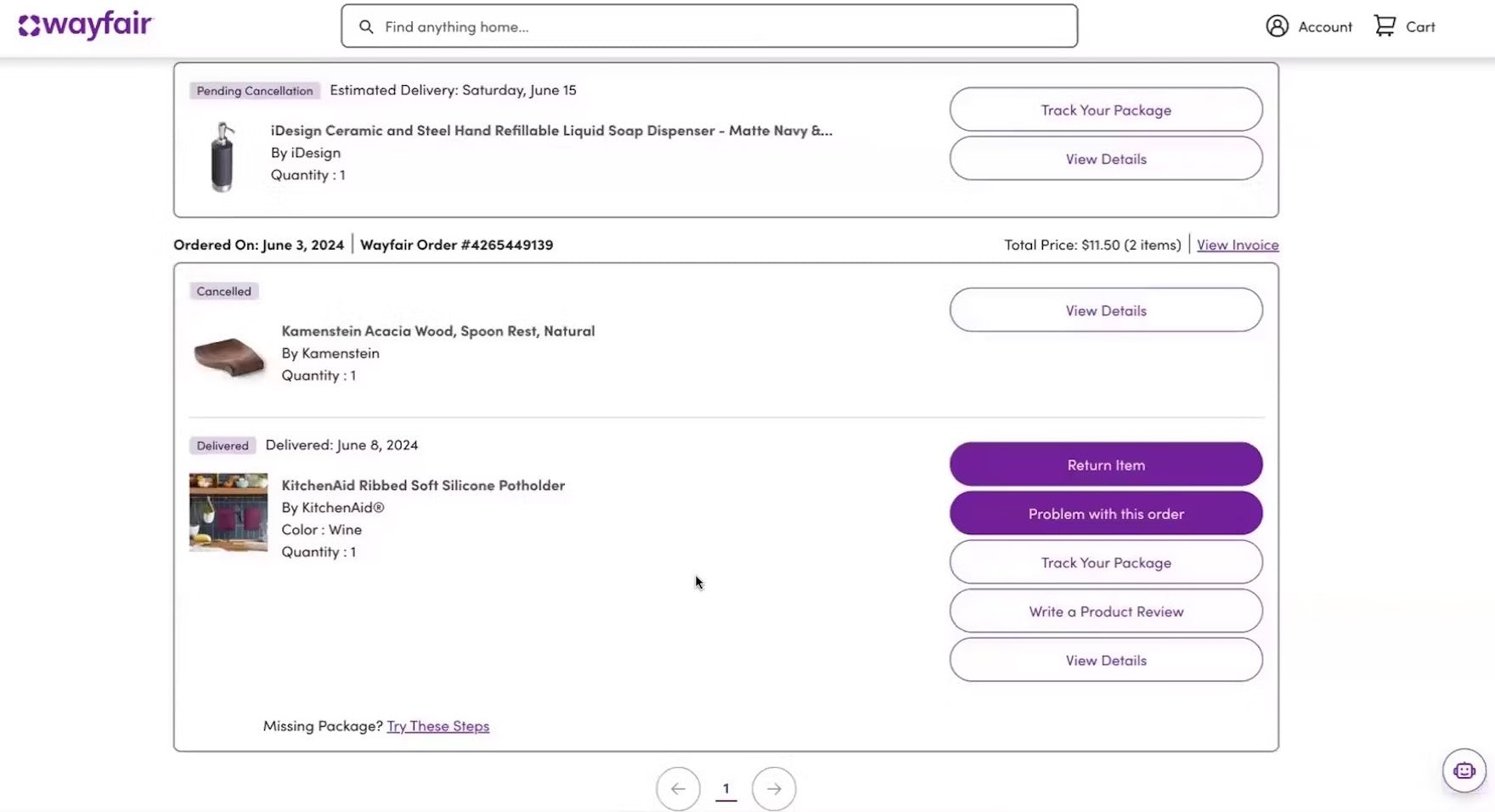Click the soap dispenser product image
1495x812 pixels.
pos(223,157)
